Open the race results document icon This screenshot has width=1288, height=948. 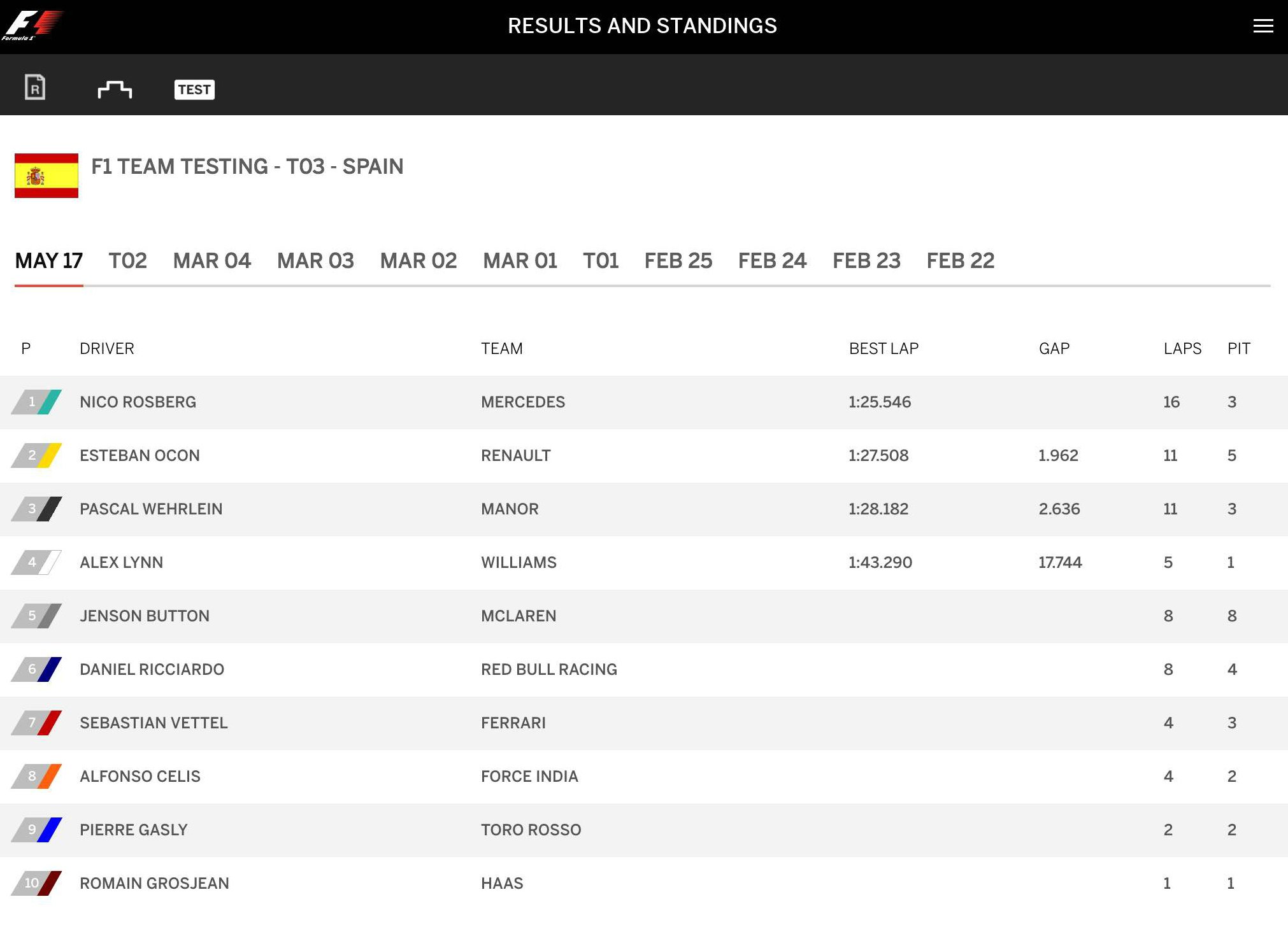click(35, 87)
